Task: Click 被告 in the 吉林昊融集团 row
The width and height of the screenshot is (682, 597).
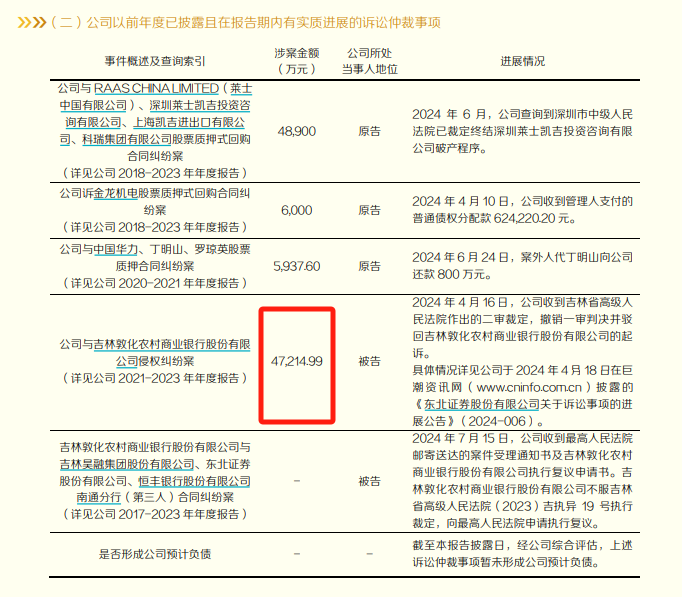Action: [369, 481]
